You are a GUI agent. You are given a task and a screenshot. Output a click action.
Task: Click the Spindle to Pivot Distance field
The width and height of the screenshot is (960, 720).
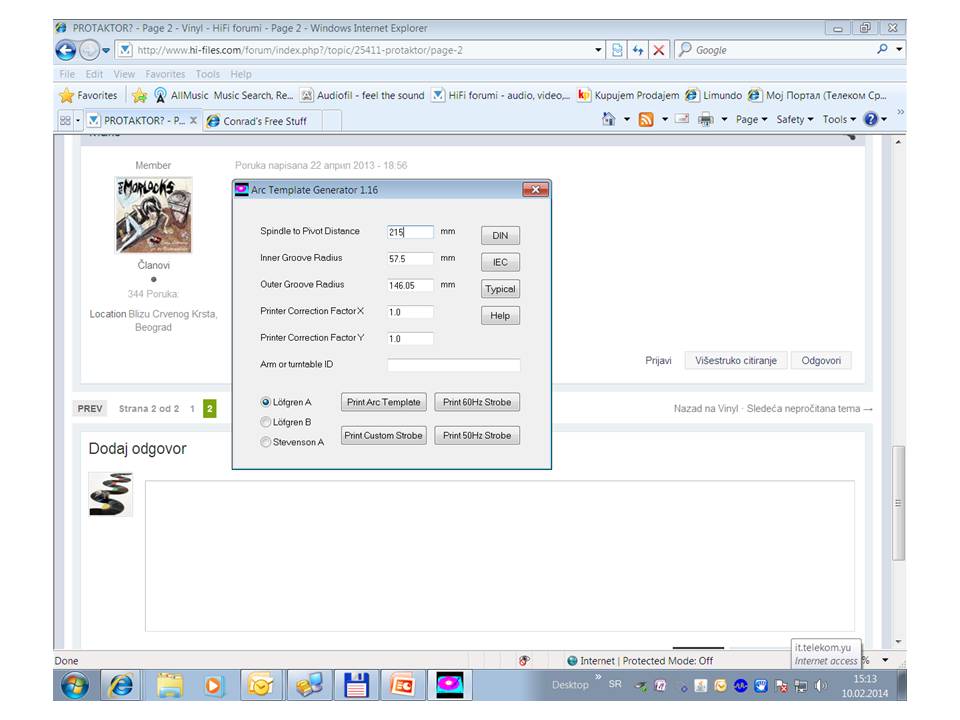tap(410, 232)
